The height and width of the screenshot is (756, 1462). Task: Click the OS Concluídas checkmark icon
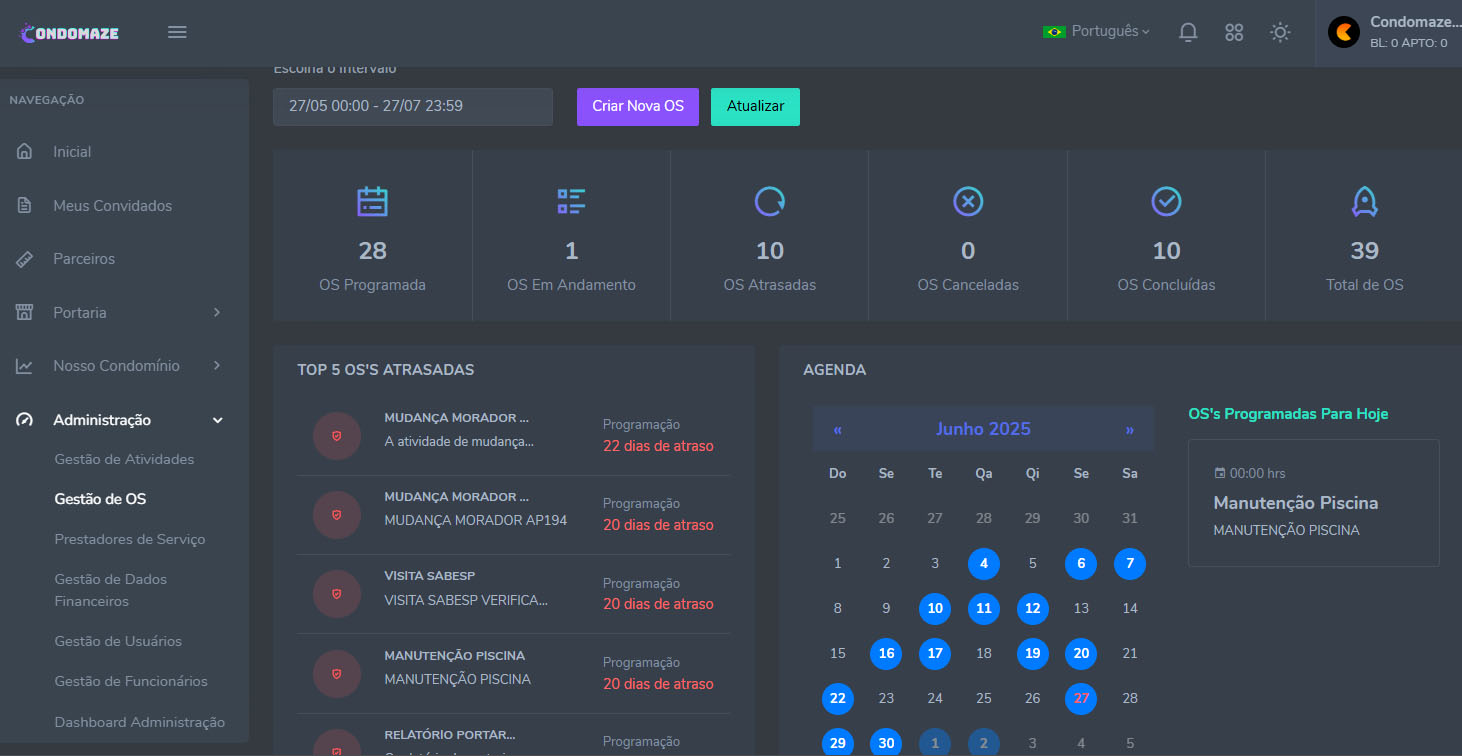[1166, 202]
